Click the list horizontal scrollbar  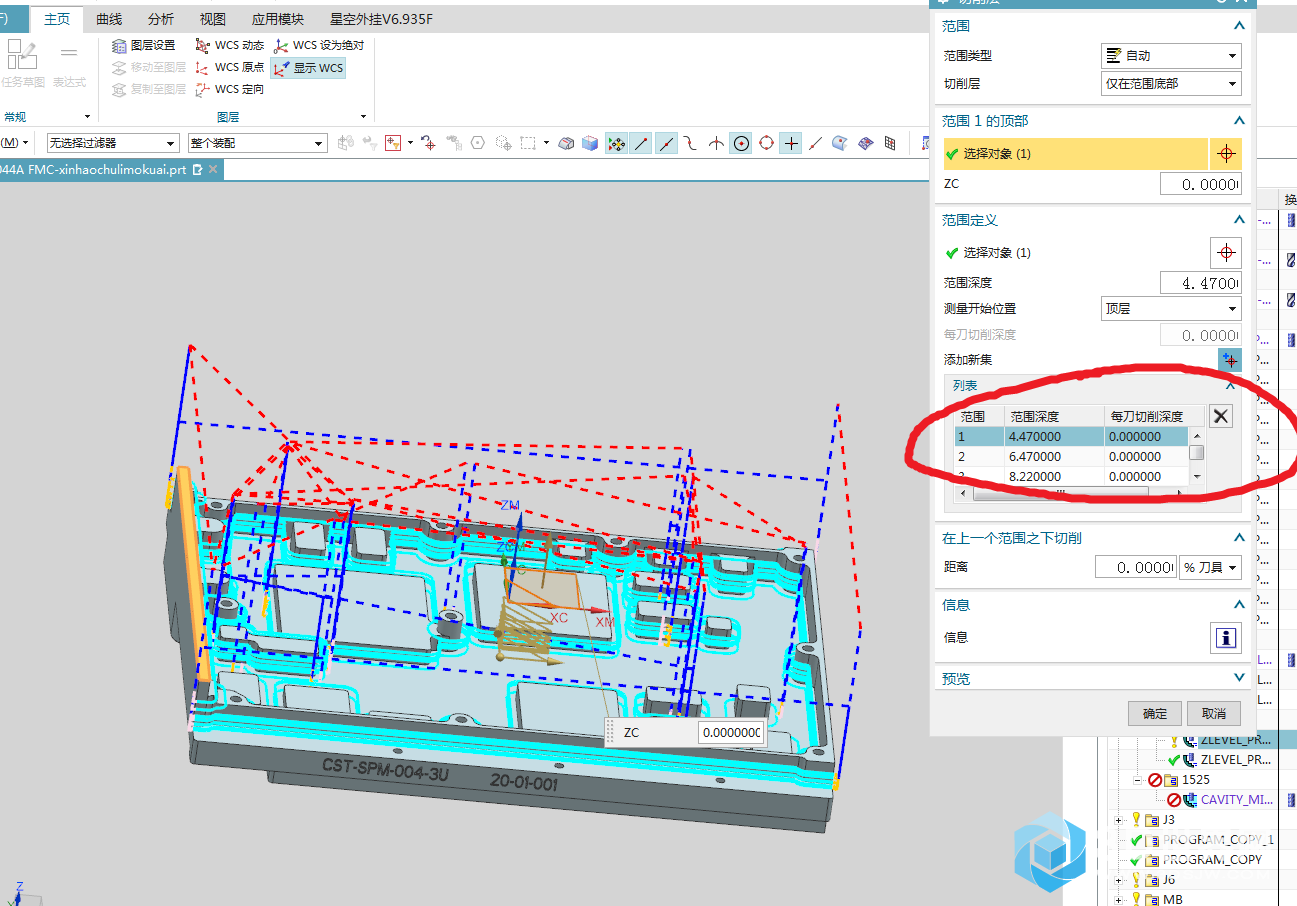tap(1072, 494)
